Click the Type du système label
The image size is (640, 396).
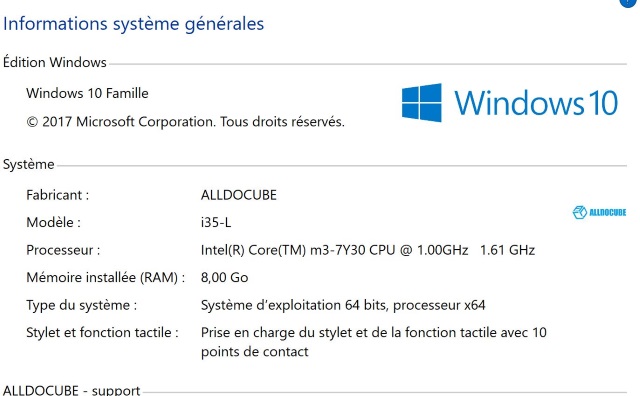pyautogui.click(x=82, y=305)
